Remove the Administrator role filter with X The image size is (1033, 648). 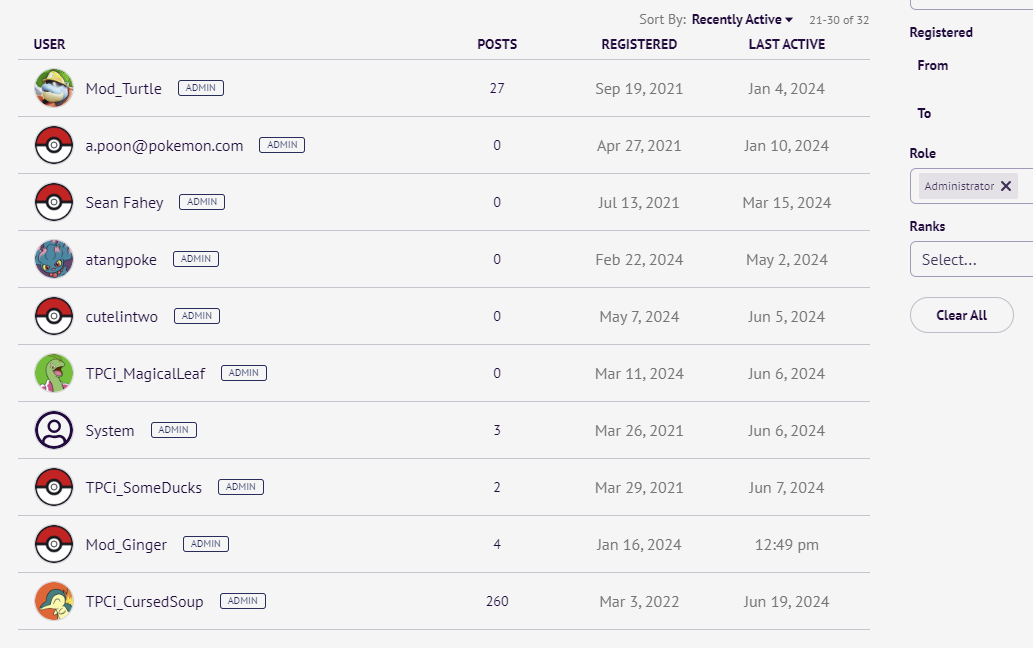[1006, 186]
